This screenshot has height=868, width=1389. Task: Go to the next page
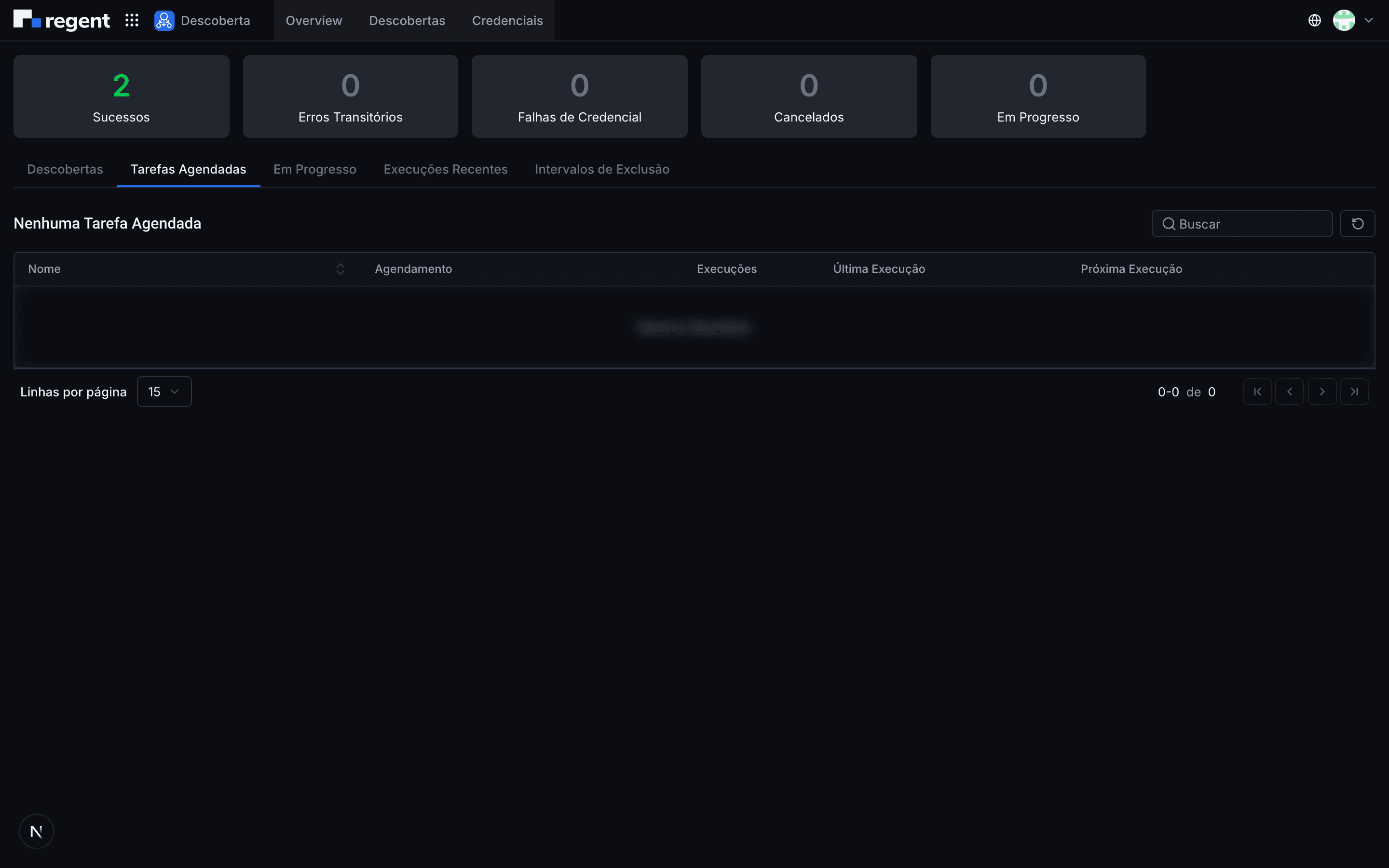(x=1322, y=392)
